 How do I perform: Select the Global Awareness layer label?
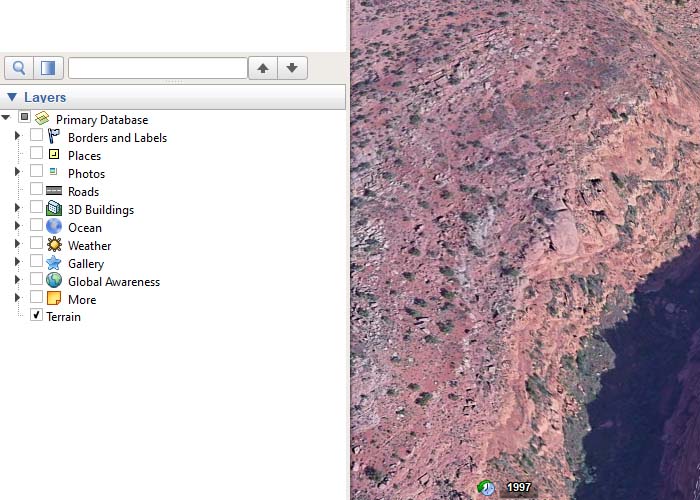click(x=114, y=282)
